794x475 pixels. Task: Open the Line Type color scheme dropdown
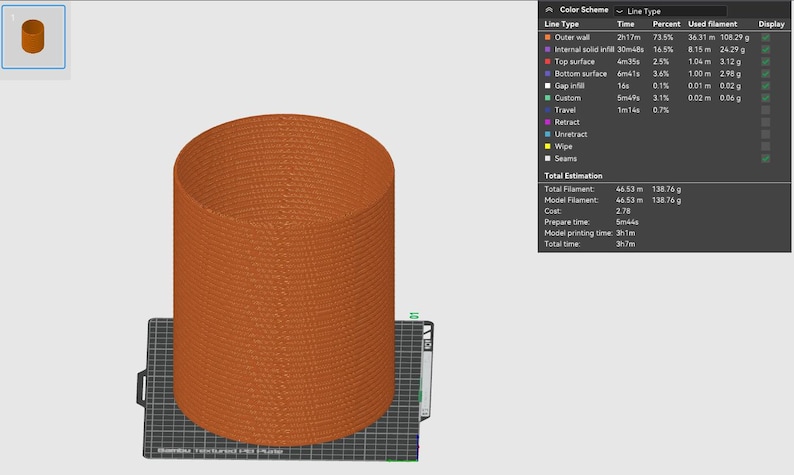[670, 11]
